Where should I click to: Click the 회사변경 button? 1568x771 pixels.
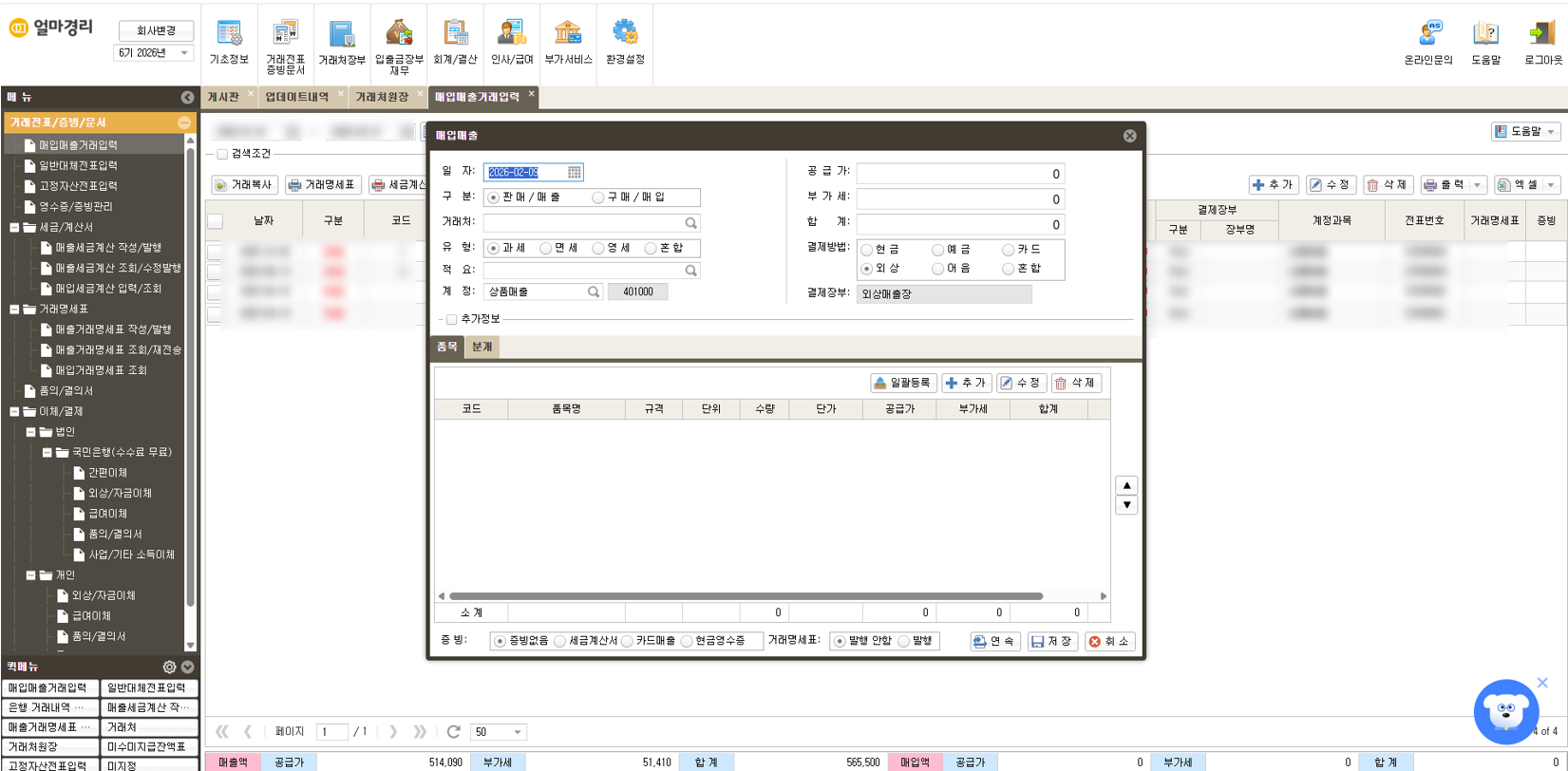[156, 31]
